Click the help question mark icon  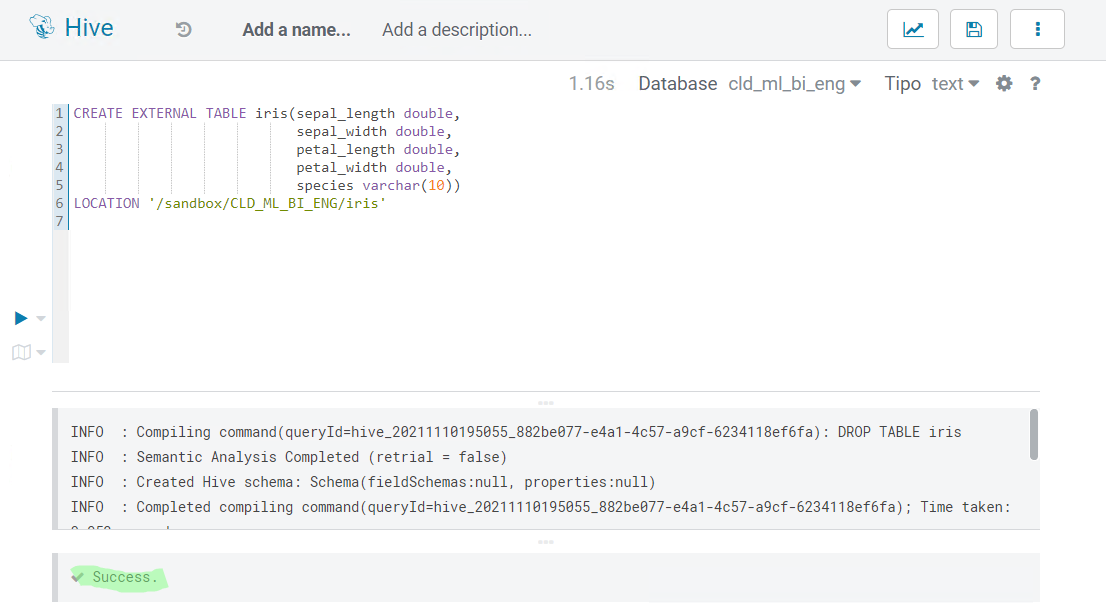[1034, 84]
